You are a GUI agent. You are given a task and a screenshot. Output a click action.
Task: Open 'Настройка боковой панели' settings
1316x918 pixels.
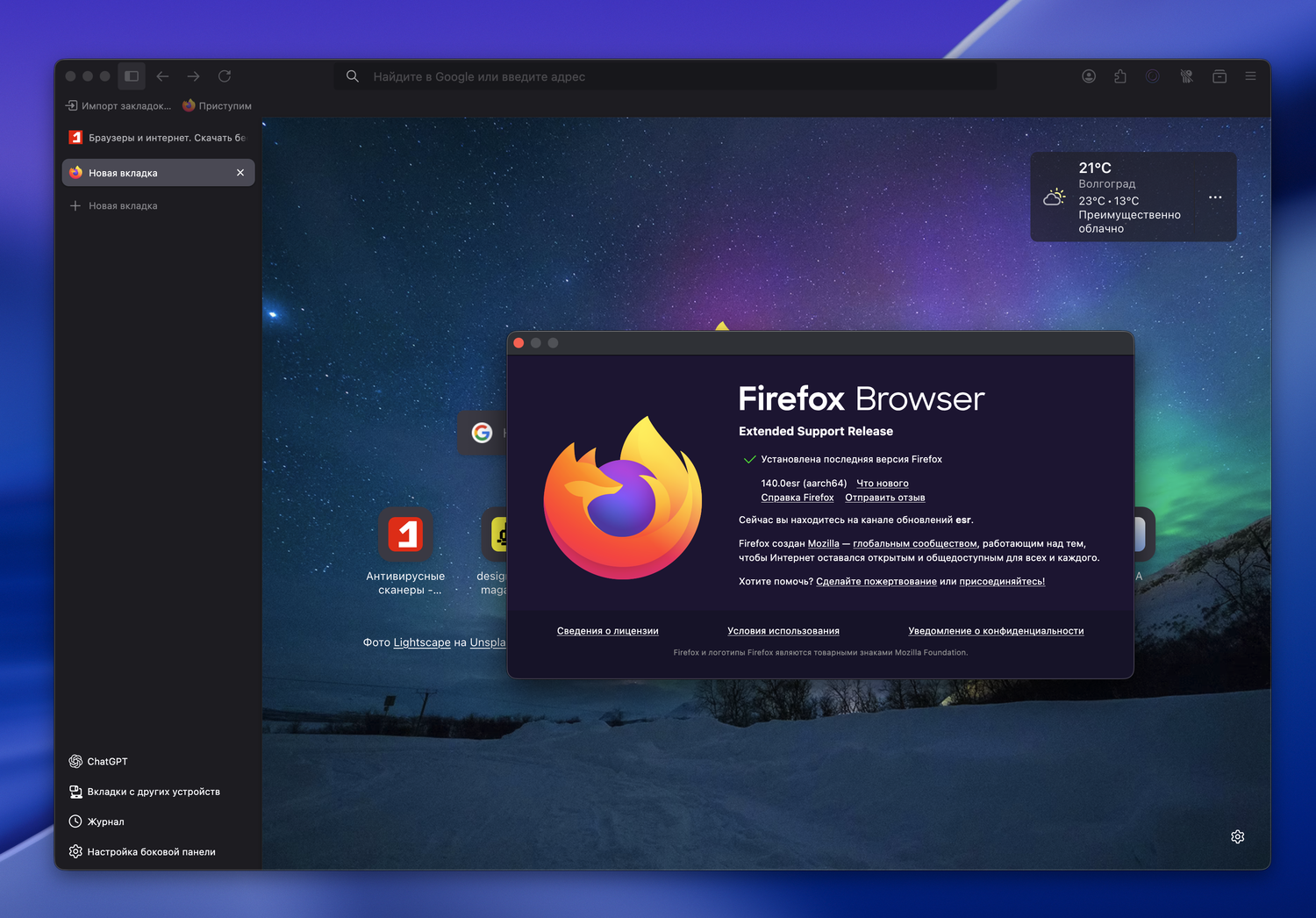point(142,851)
